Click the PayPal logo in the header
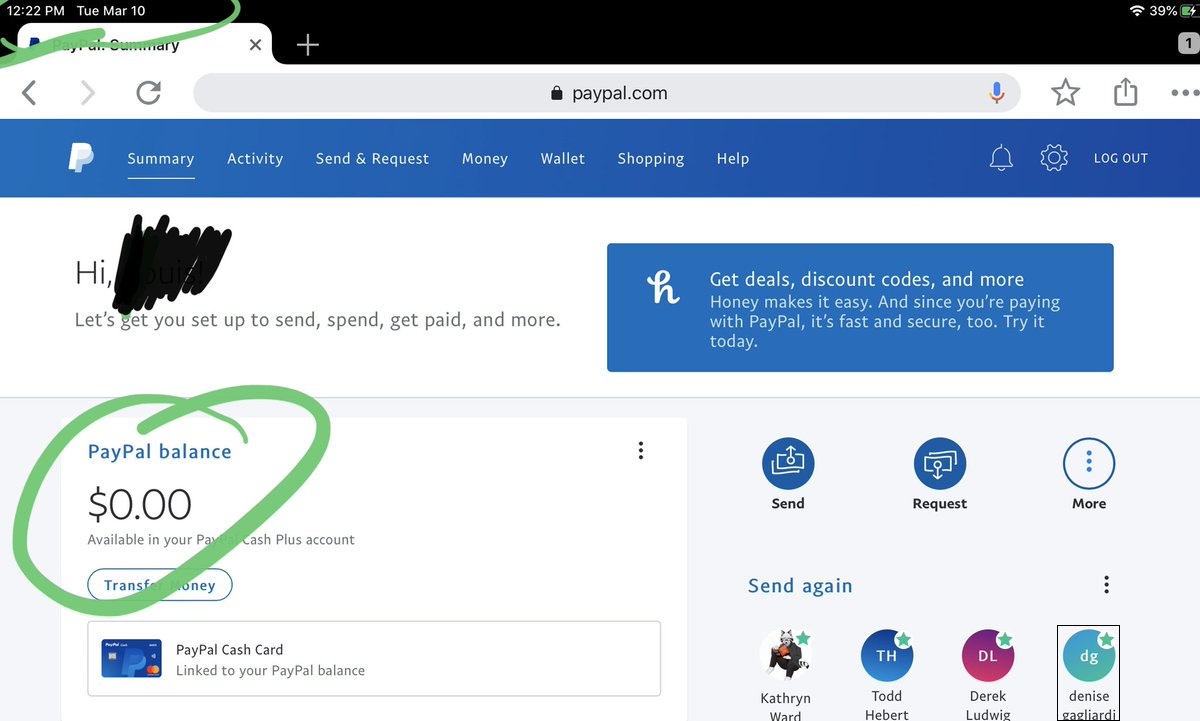 pos(81,158)
